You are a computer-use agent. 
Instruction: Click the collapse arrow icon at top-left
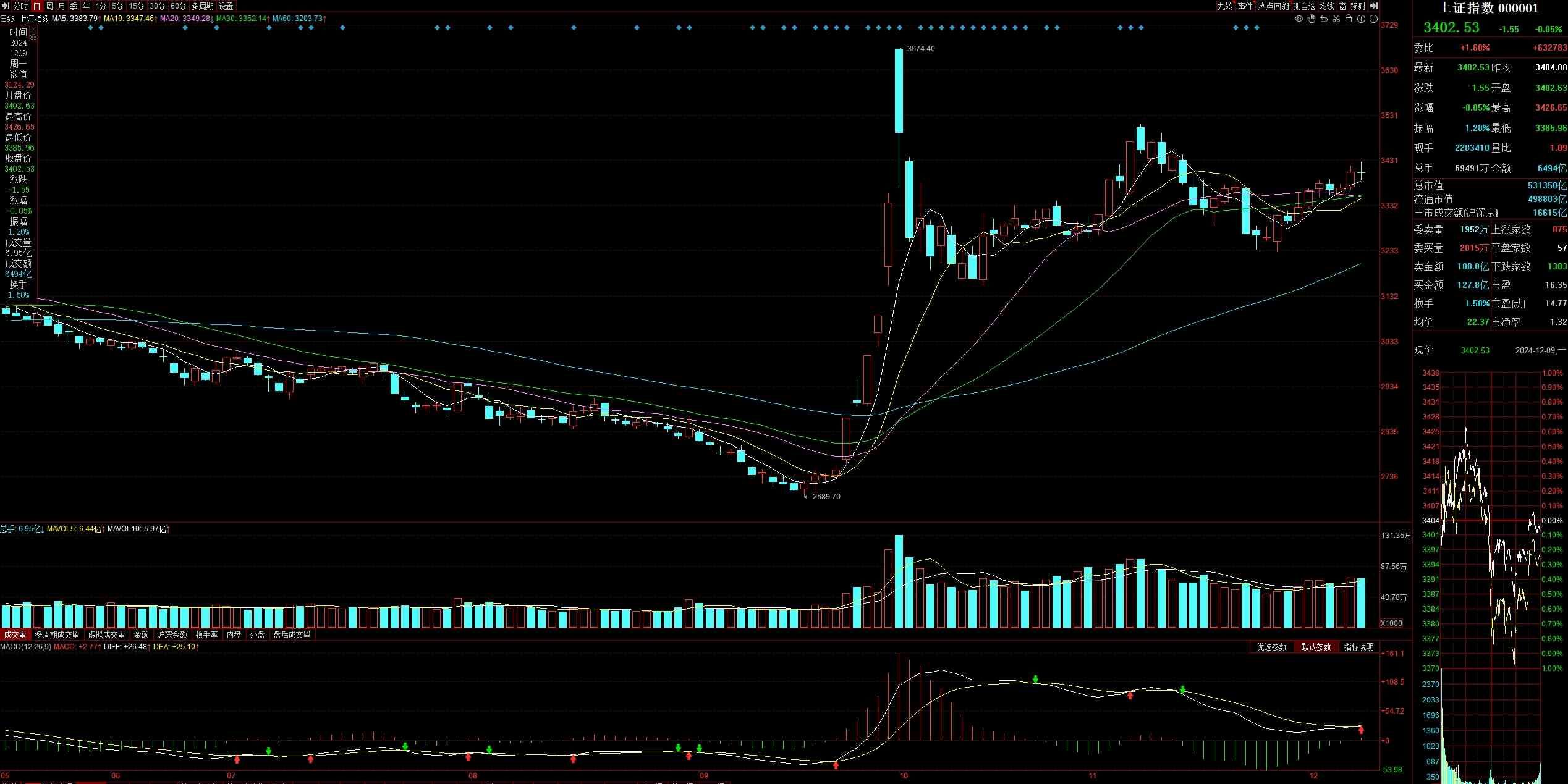6,6
